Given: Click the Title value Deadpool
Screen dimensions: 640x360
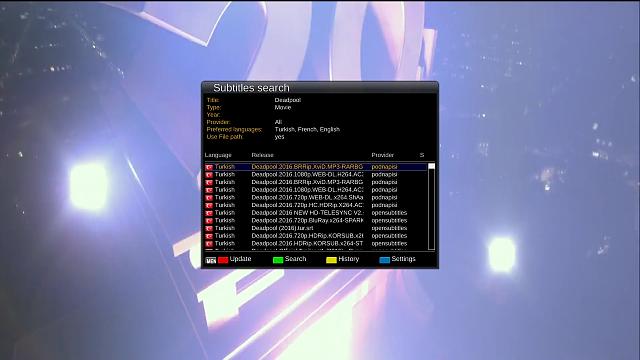Looking at the screenshot, I should coord(288,100).
